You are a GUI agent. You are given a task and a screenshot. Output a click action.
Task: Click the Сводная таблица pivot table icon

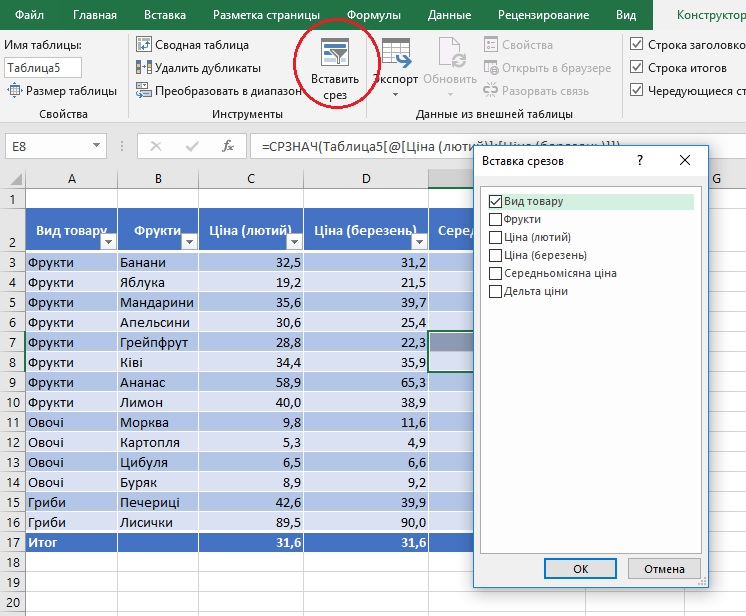coord(143,45)
